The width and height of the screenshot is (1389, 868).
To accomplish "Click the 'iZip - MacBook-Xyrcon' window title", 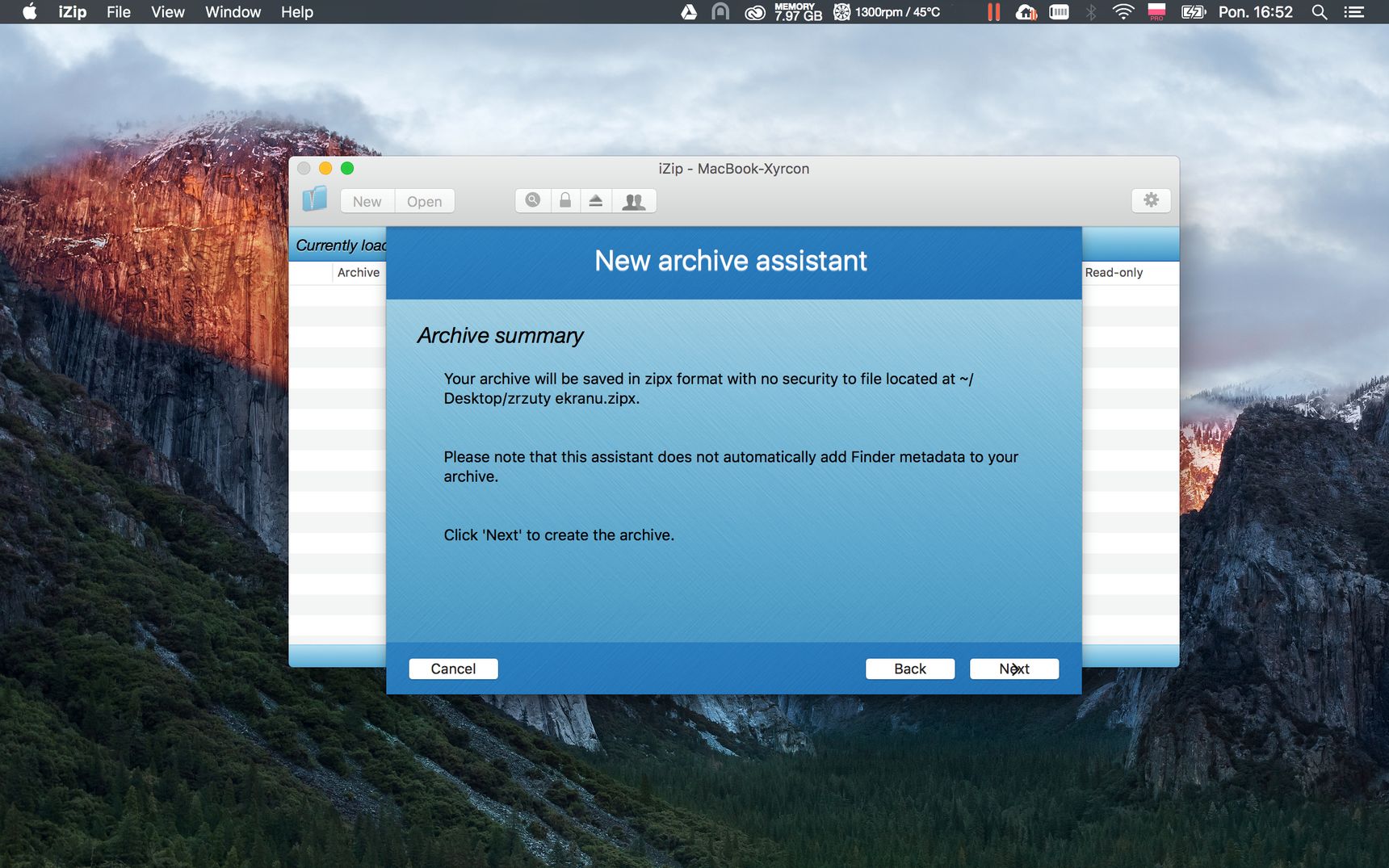I will (x=733, y=169).
